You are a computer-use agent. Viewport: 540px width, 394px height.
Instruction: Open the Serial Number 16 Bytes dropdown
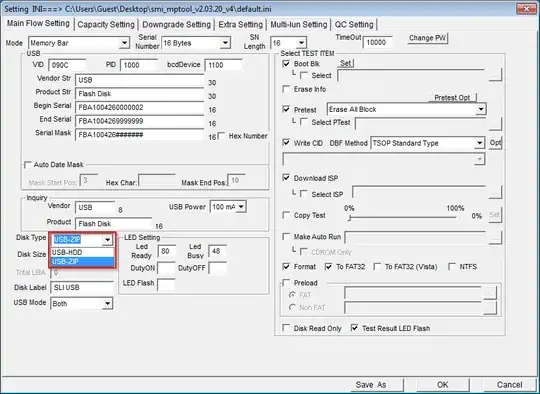click(x=225, y=43)
